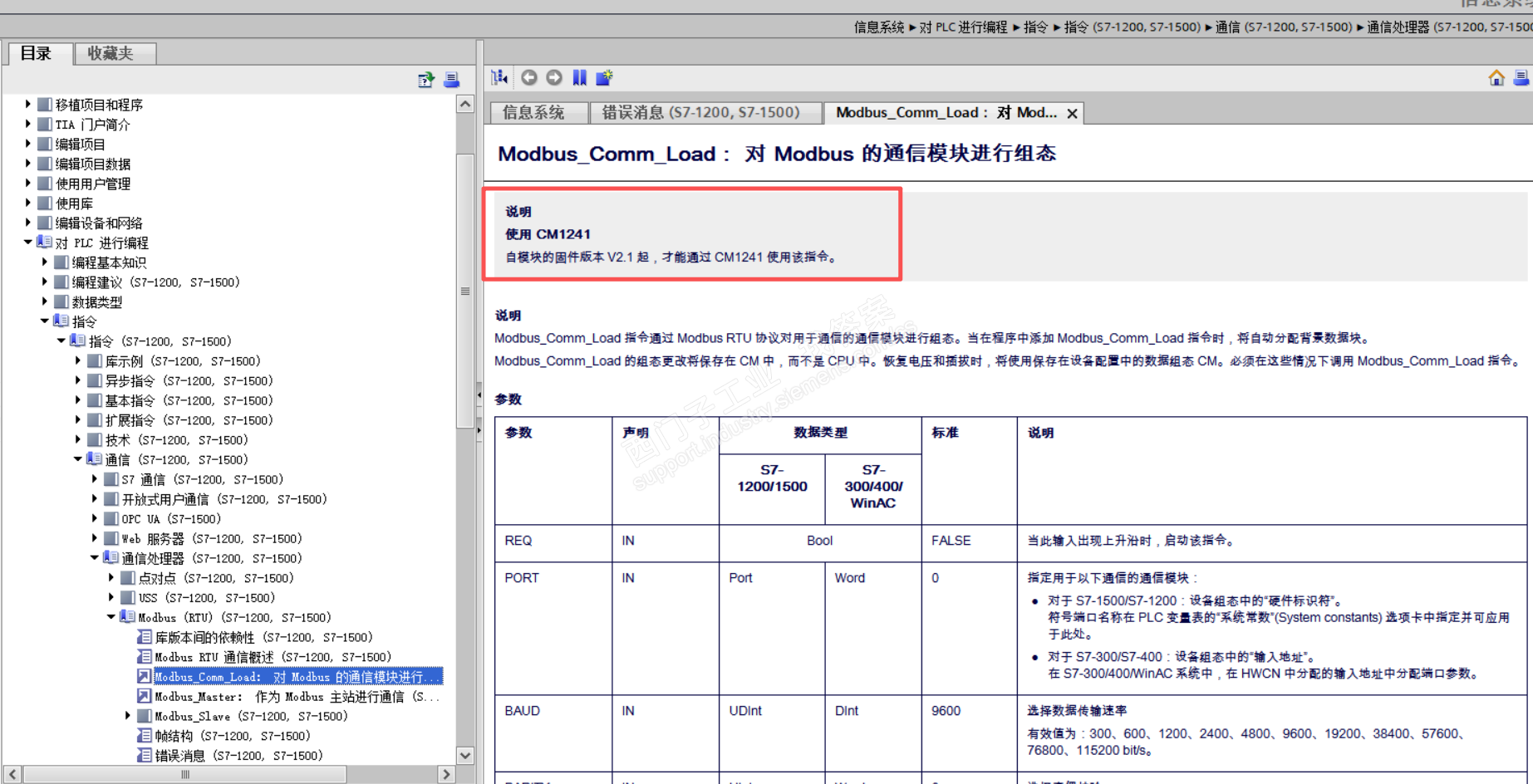The height and width of the screenshot is (784, 1533).
Task: Click the print icon beside the home icon
Action: coord(1522,77)
